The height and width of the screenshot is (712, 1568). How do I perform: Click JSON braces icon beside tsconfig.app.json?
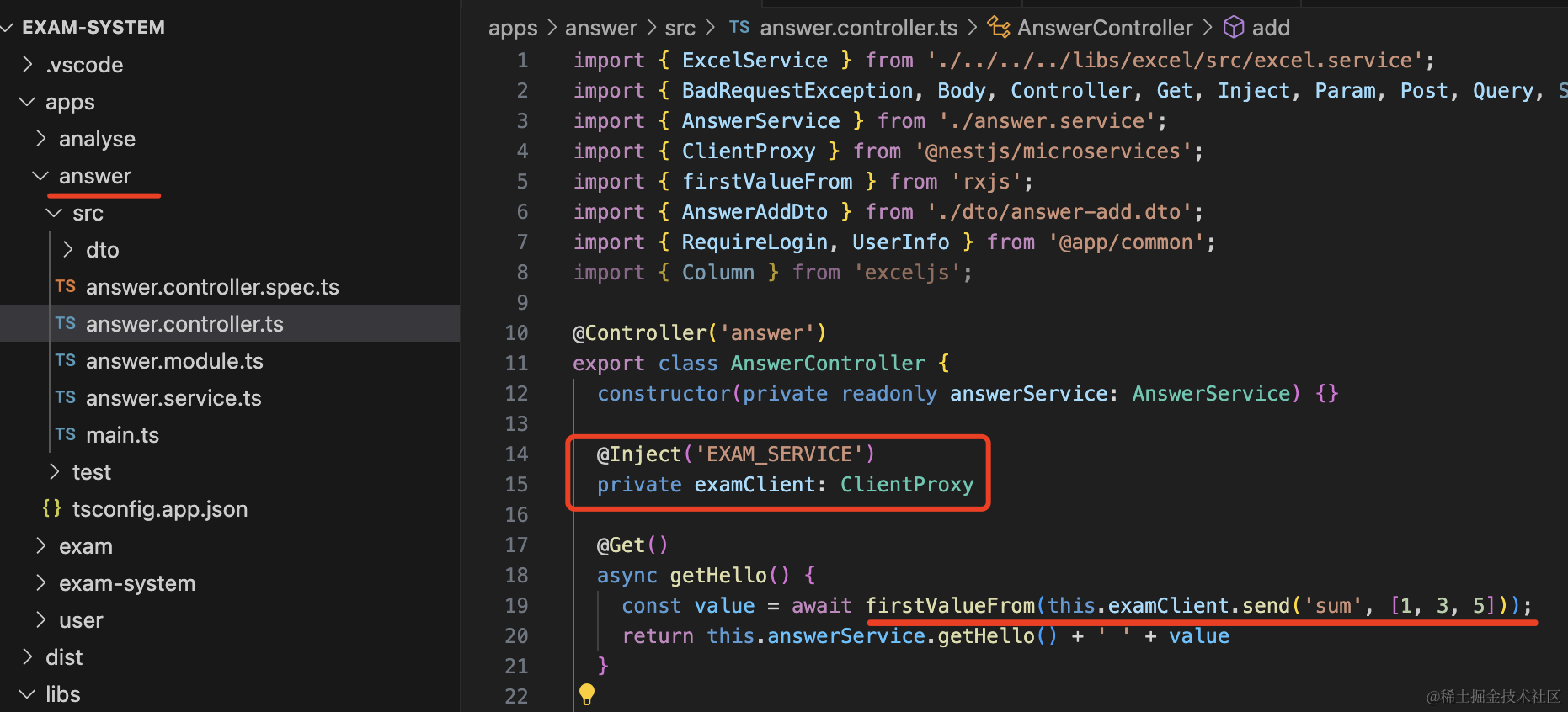[51, 509]
